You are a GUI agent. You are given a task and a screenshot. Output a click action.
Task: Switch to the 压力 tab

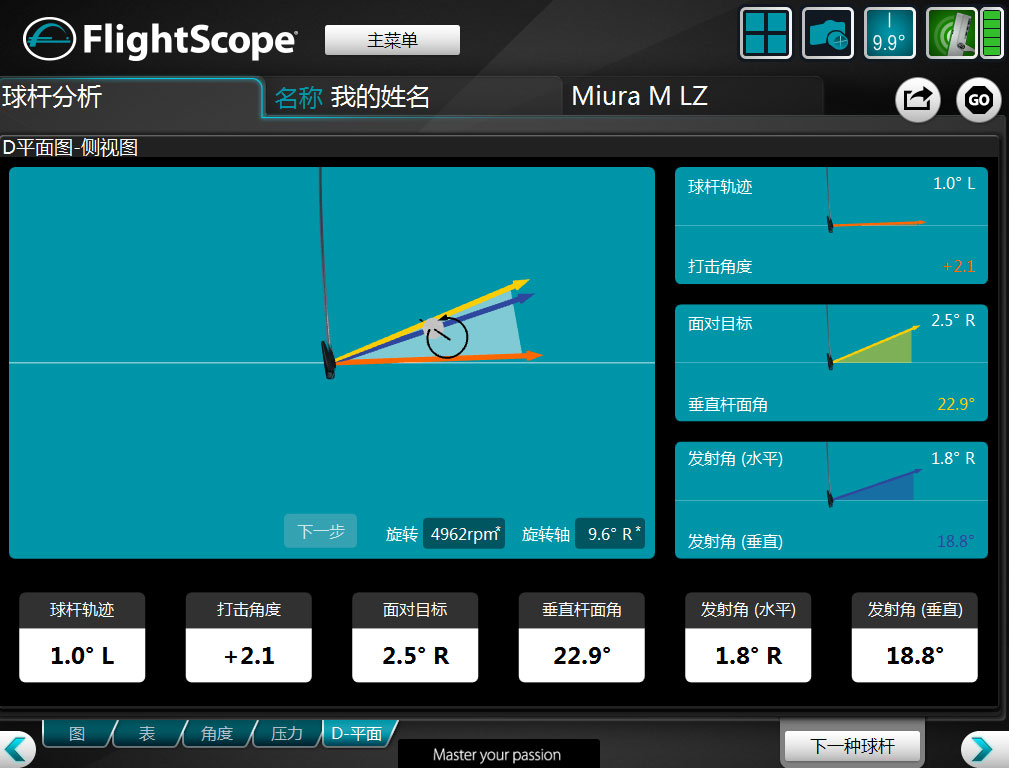(x=286, y=733)
